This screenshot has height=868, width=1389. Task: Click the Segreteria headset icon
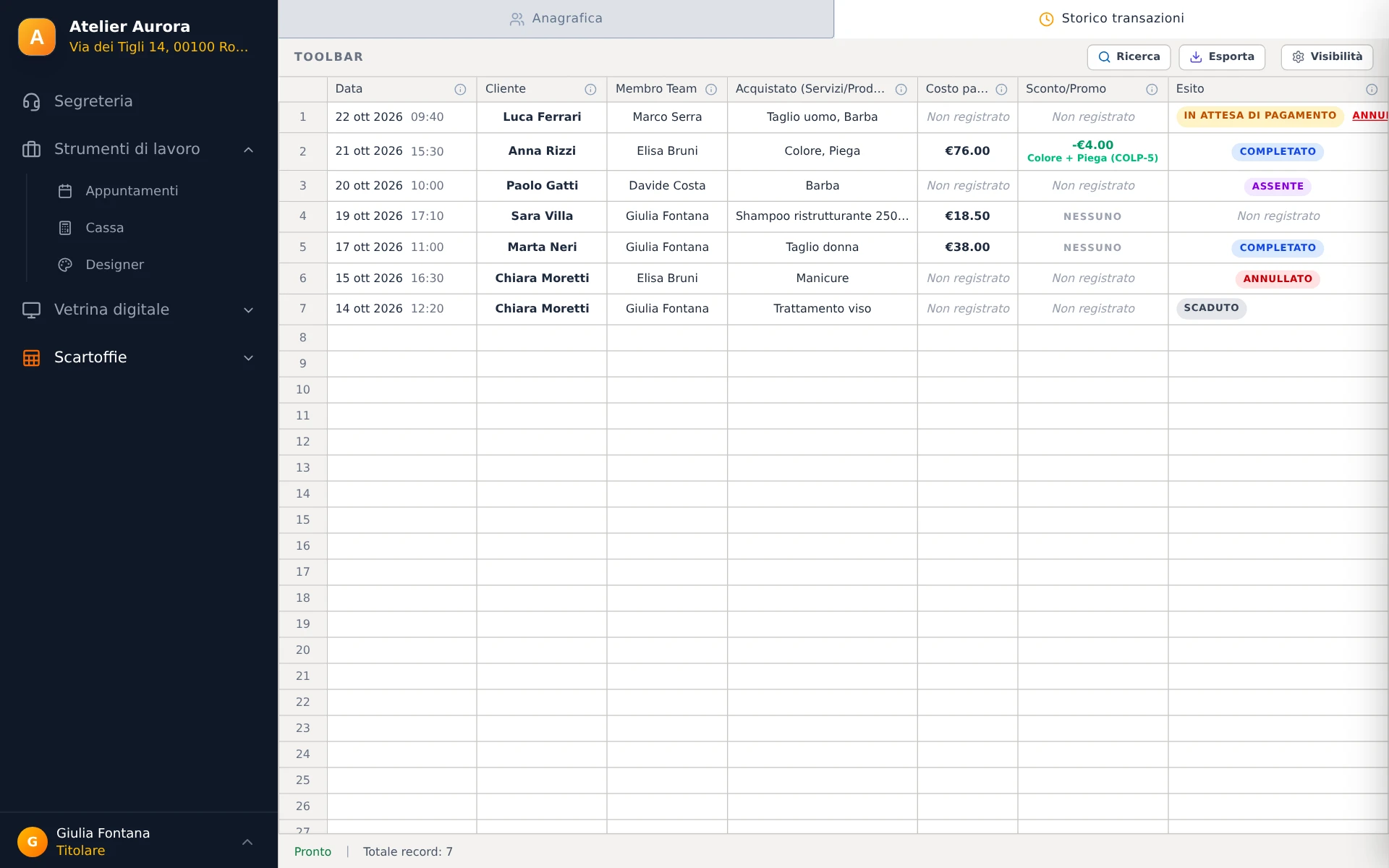click(31, 102)
